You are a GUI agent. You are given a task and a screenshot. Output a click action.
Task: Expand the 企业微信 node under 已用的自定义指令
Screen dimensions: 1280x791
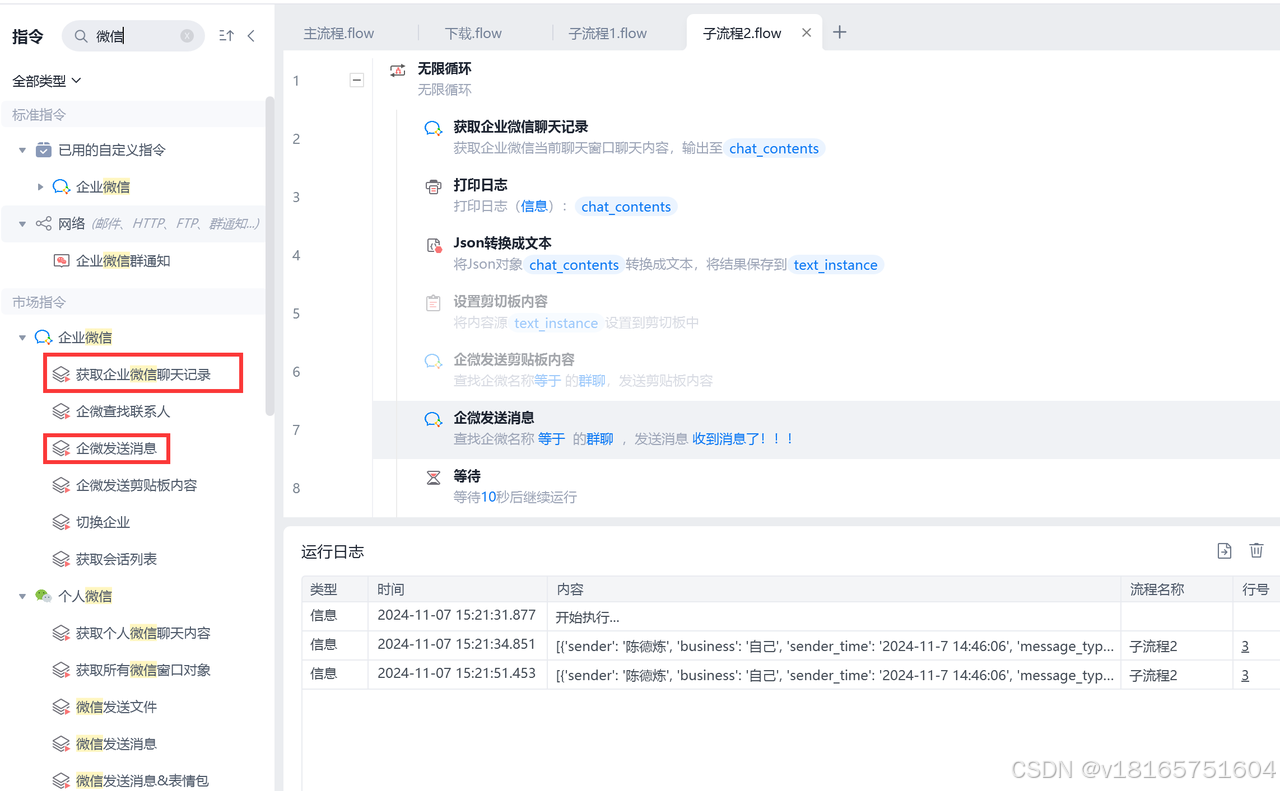[x=40, y=187]
